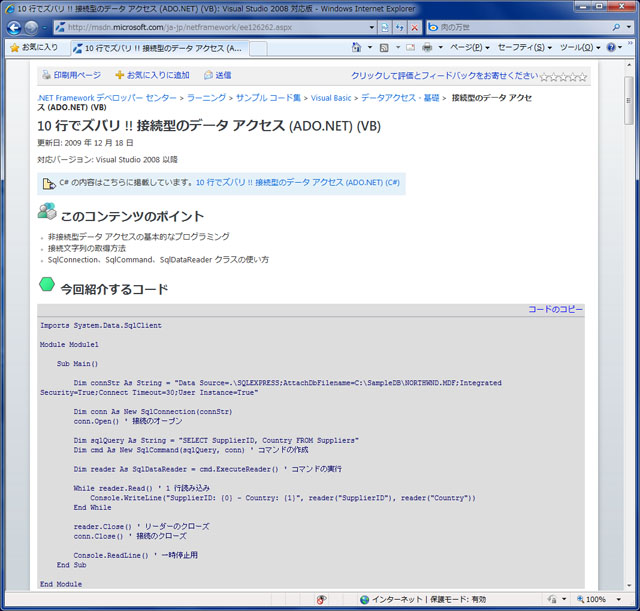Expand the address bar URL history dropdown

(371, 27)
